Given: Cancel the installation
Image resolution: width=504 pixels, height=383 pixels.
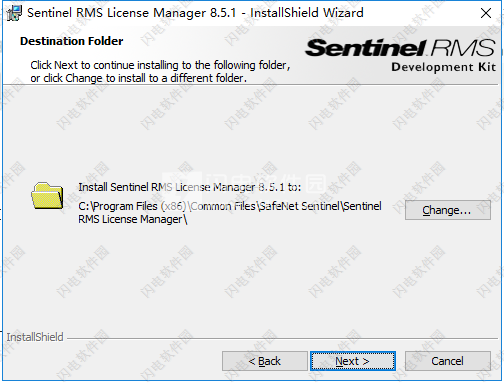Looking at the screenshot, I should [448, 361].
